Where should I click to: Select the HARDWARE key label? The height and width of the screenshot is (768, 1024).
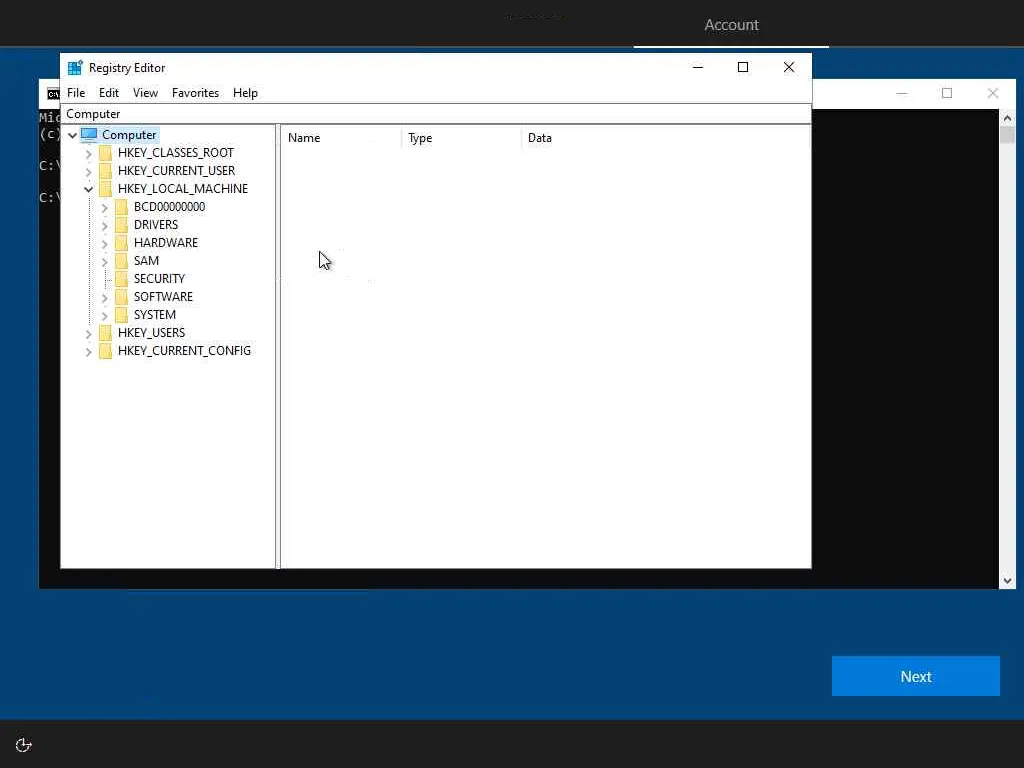coord(165,243)
